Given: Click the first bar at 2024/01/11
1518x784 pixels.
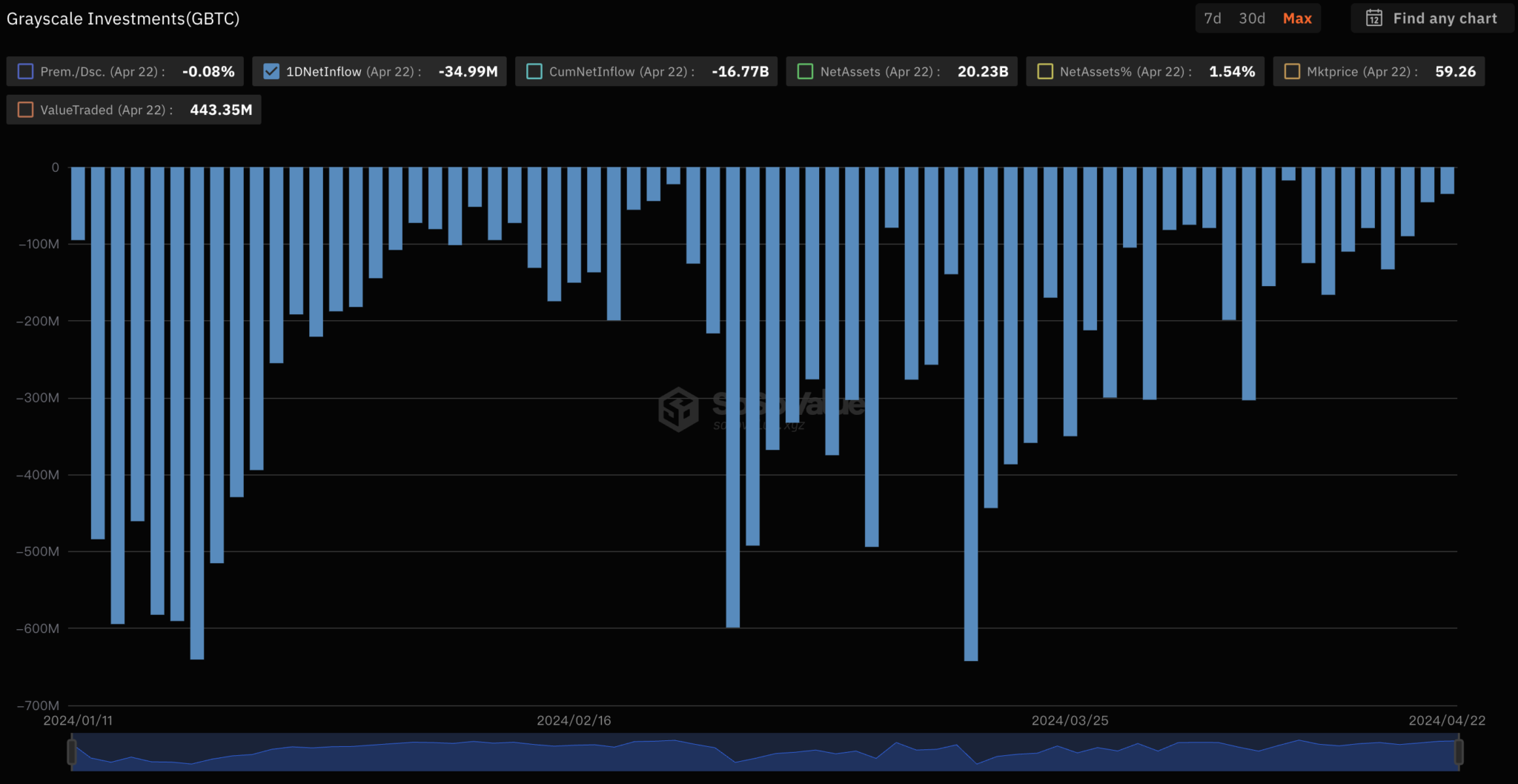Looking at the screenshot, I should (x=78, y=204).
